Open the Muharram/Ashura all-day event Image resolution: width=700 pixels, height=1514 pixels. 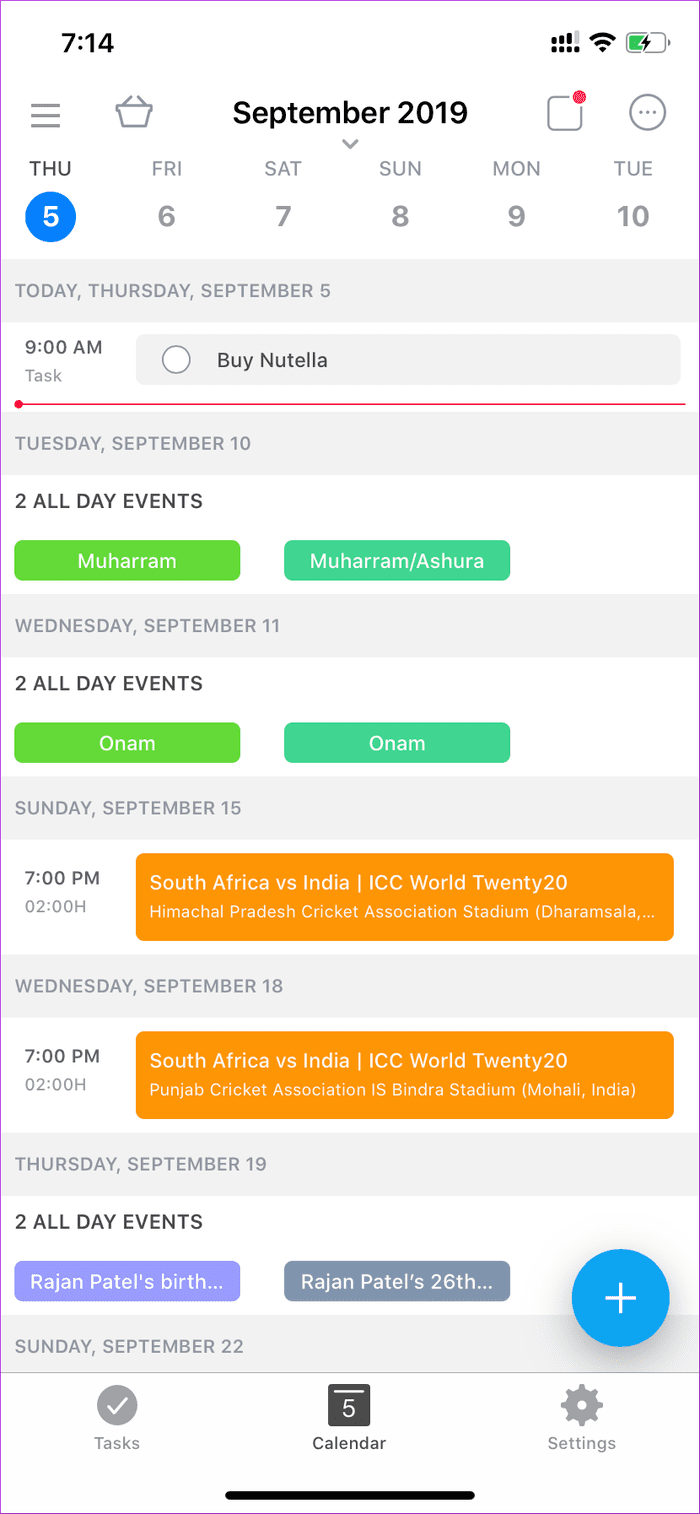coord(397,561)
